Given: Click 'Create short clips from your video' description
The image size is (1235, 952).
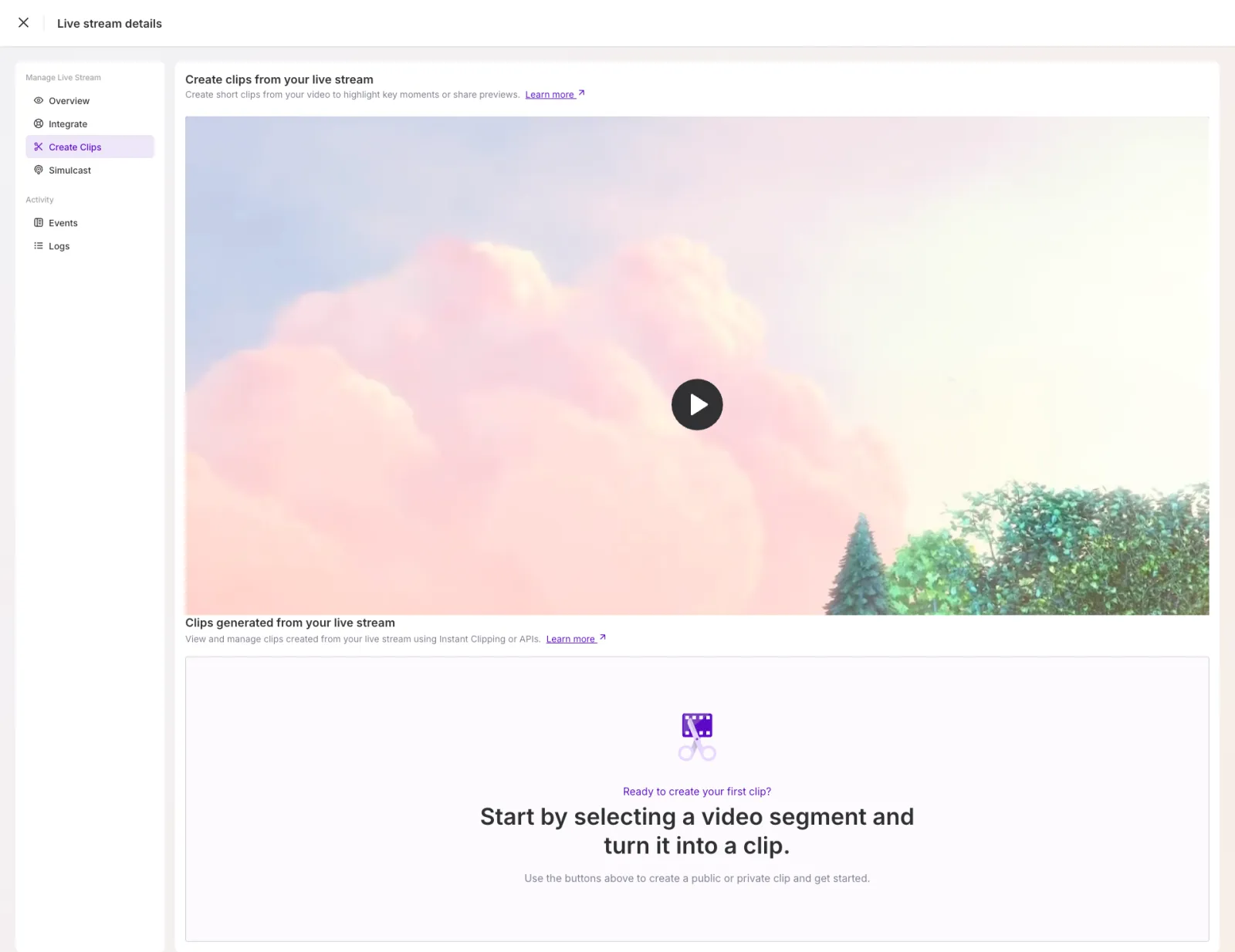Looking at the screenshot, I should pyautogui.click(x=353, y=95).
